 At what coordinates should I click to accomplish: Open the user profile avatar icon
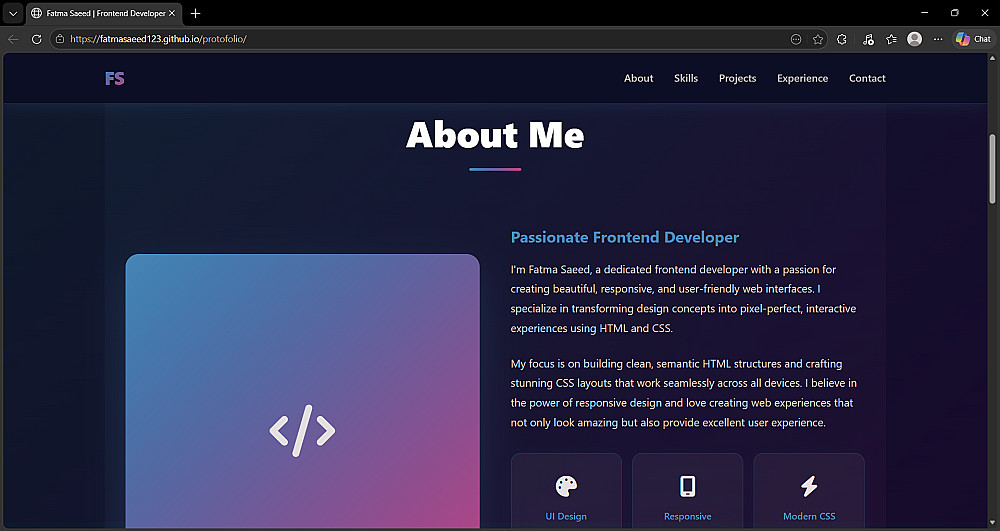pos(915,39)
